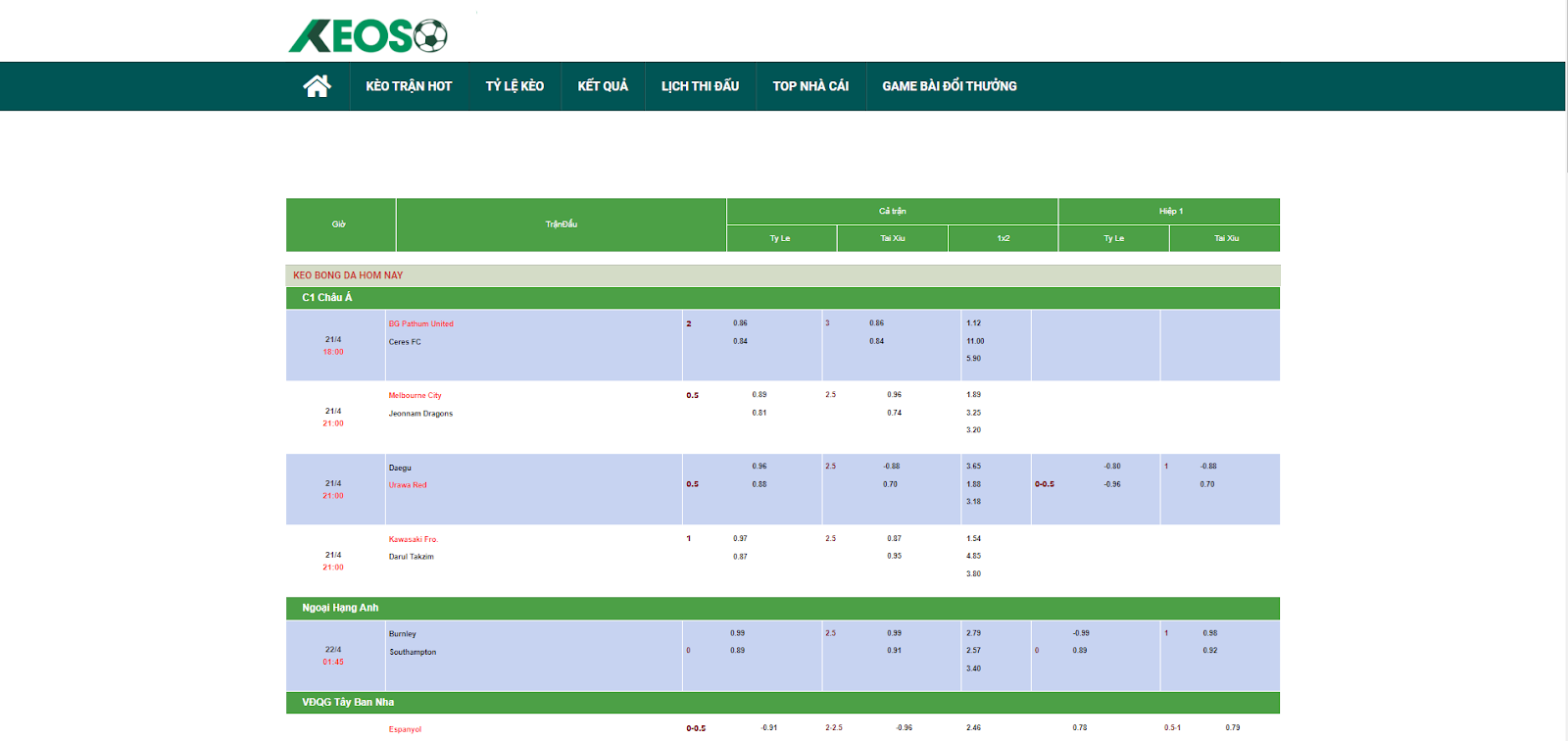The height and width of the screenshot is (741, 1568).
Task: Select the C1 Châu Á league row
Action: pyautogui.click(x=783, y=298)
